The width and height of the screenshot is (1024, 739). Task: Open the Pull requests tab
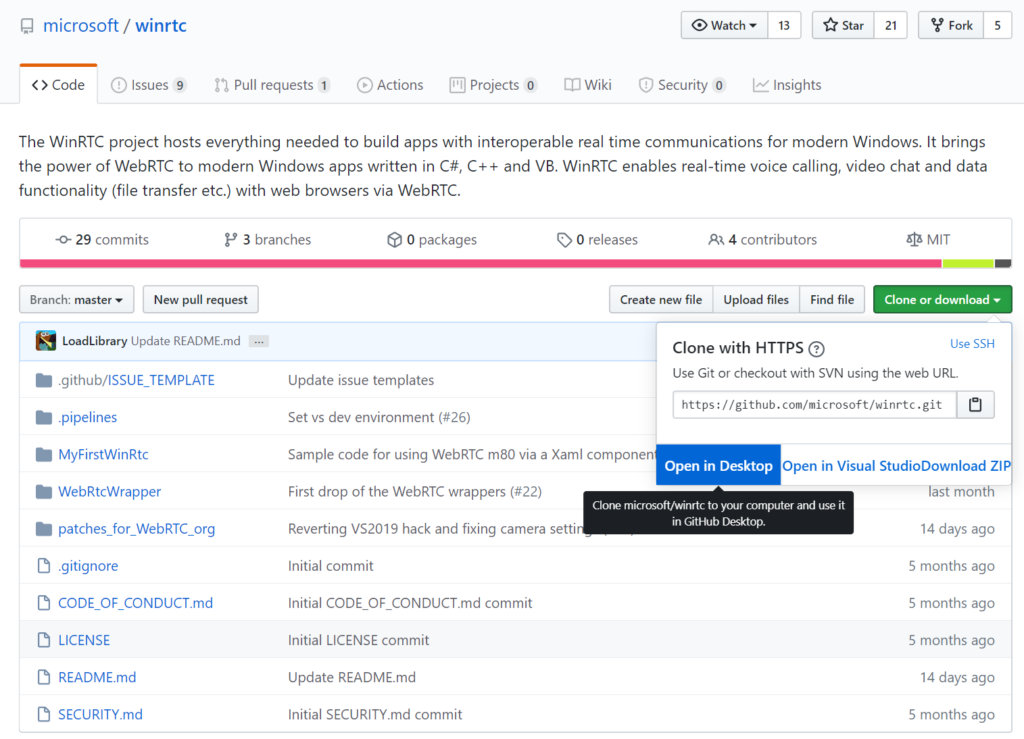click(x=272, y=85)
